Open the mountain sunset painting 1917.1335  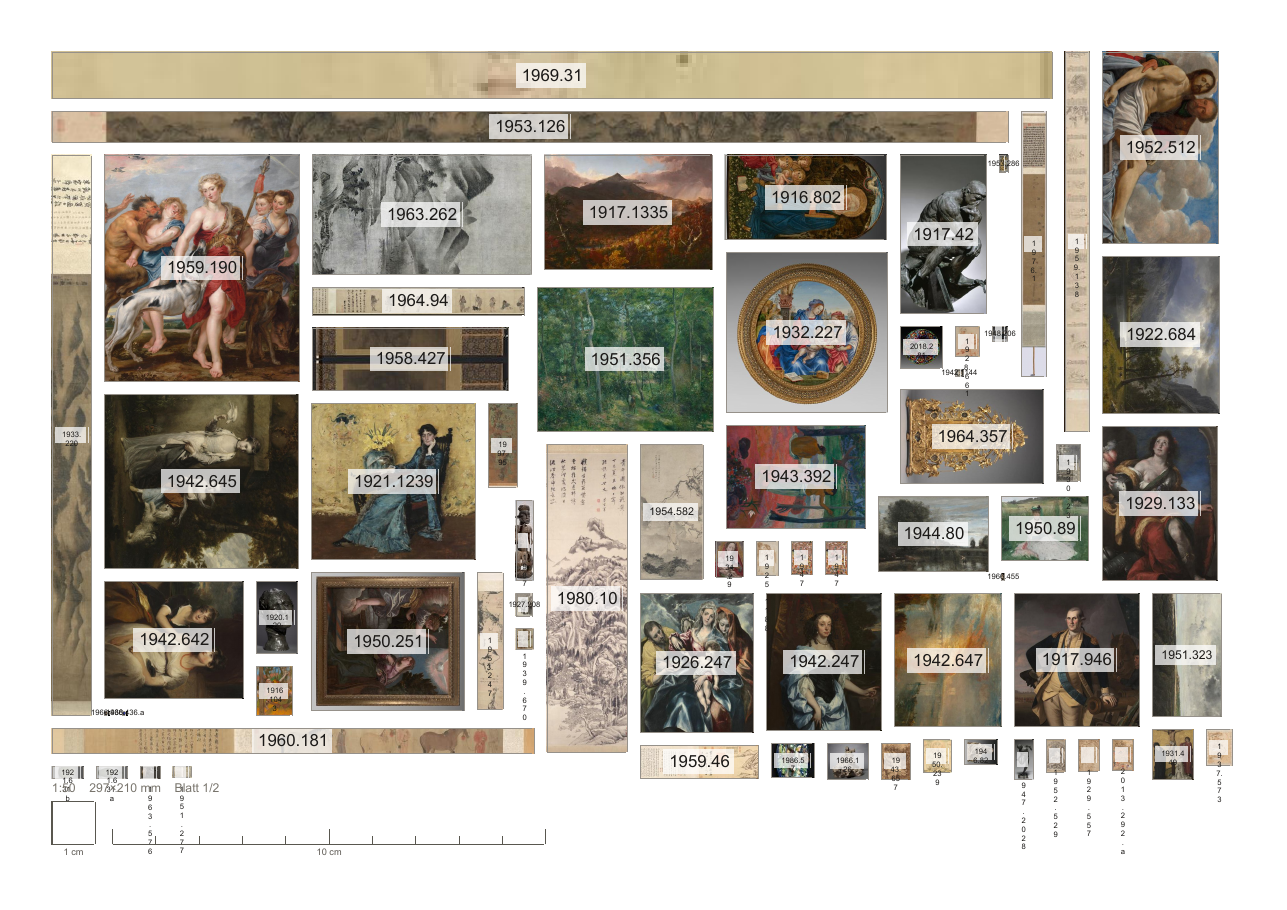point(628,212)
